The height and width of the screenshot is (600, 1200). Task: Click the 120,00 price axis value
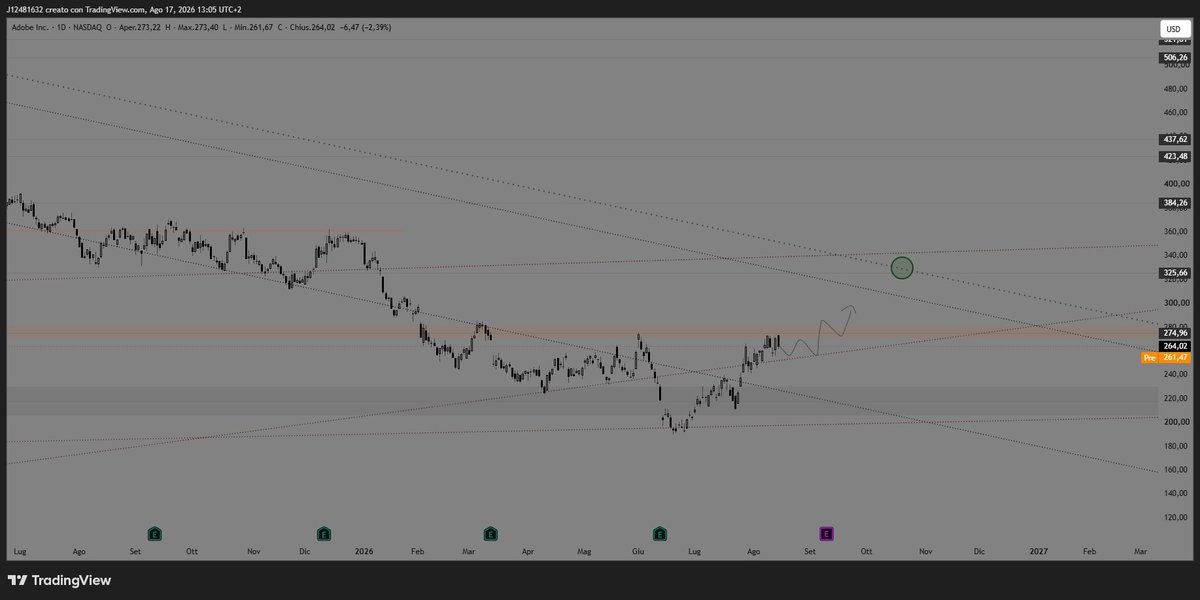[1176, 517]
